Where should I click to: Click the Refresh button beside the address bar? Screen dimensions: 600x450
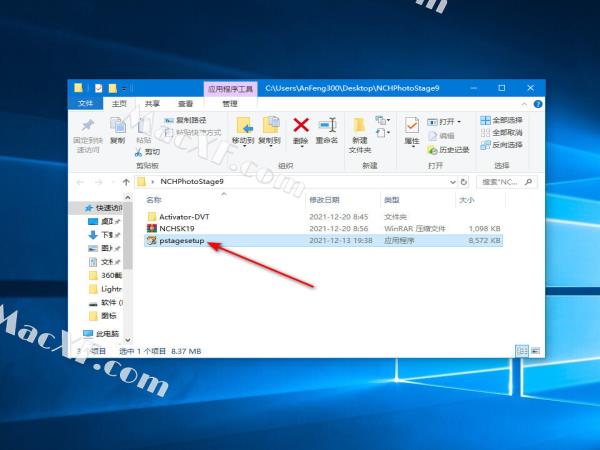[464, 182]
